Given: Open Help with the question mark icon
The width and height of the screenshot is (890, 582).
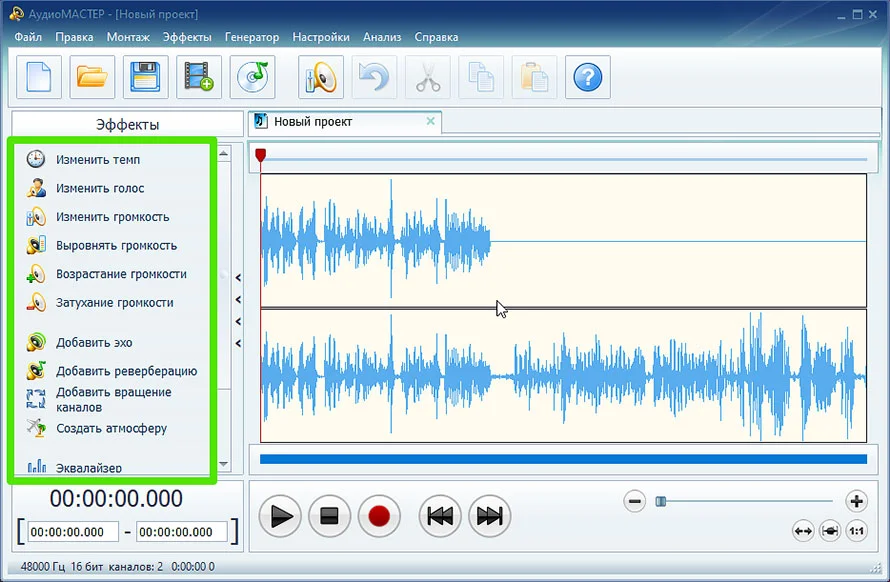Looking at the screenshot, I should click(587, 77).
